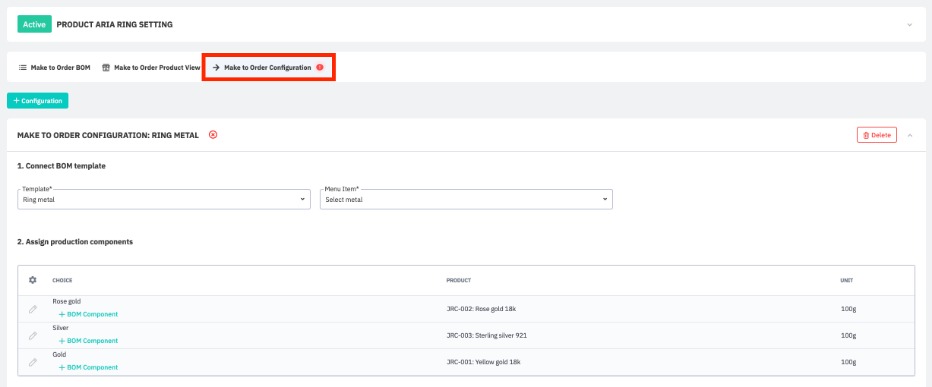The image size is (932, 387).
Task: Open the Make to Order Configuration tab
Action: point(269,68)
